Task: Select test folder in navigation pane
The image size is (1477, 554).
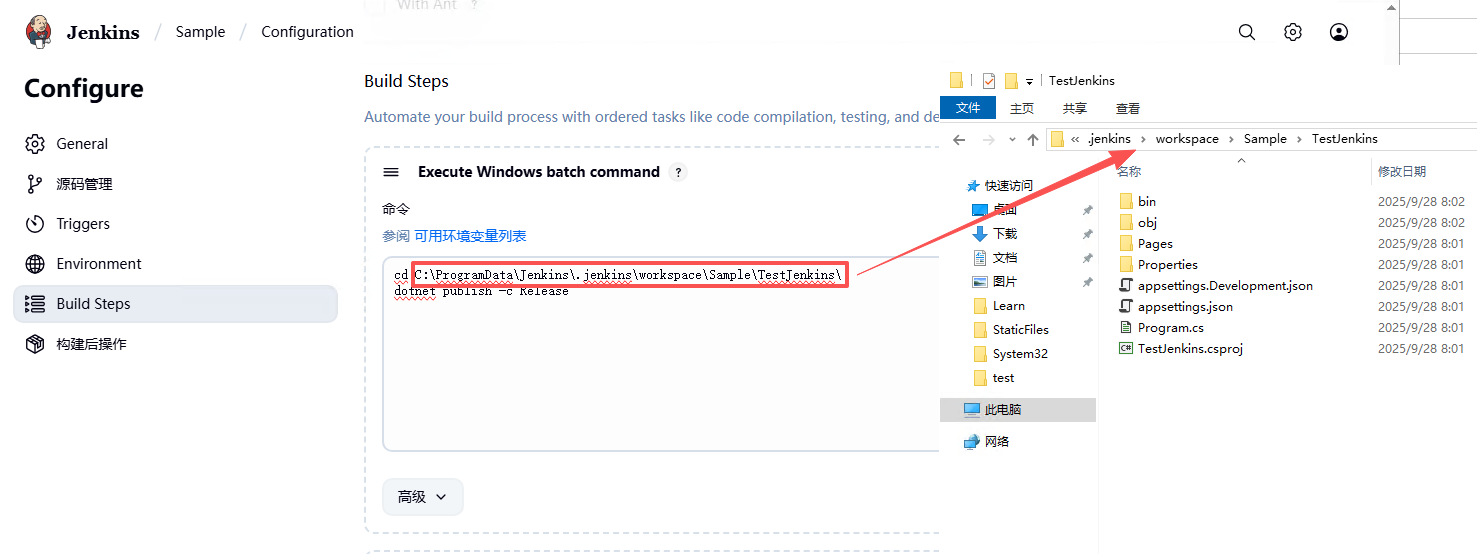Action: [x=1004, y=378]
